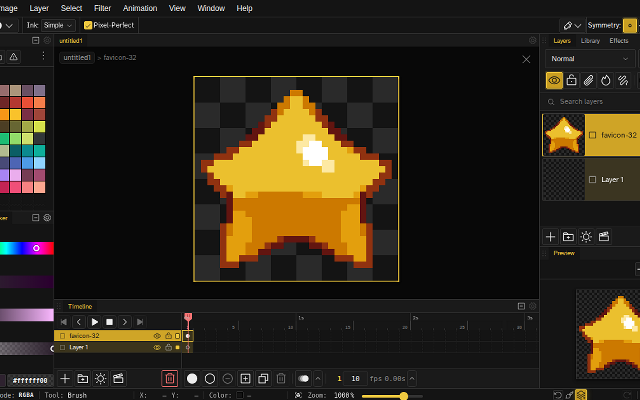
Task: Lock Layer 1 in the timeline
Action: pos(168,348)
